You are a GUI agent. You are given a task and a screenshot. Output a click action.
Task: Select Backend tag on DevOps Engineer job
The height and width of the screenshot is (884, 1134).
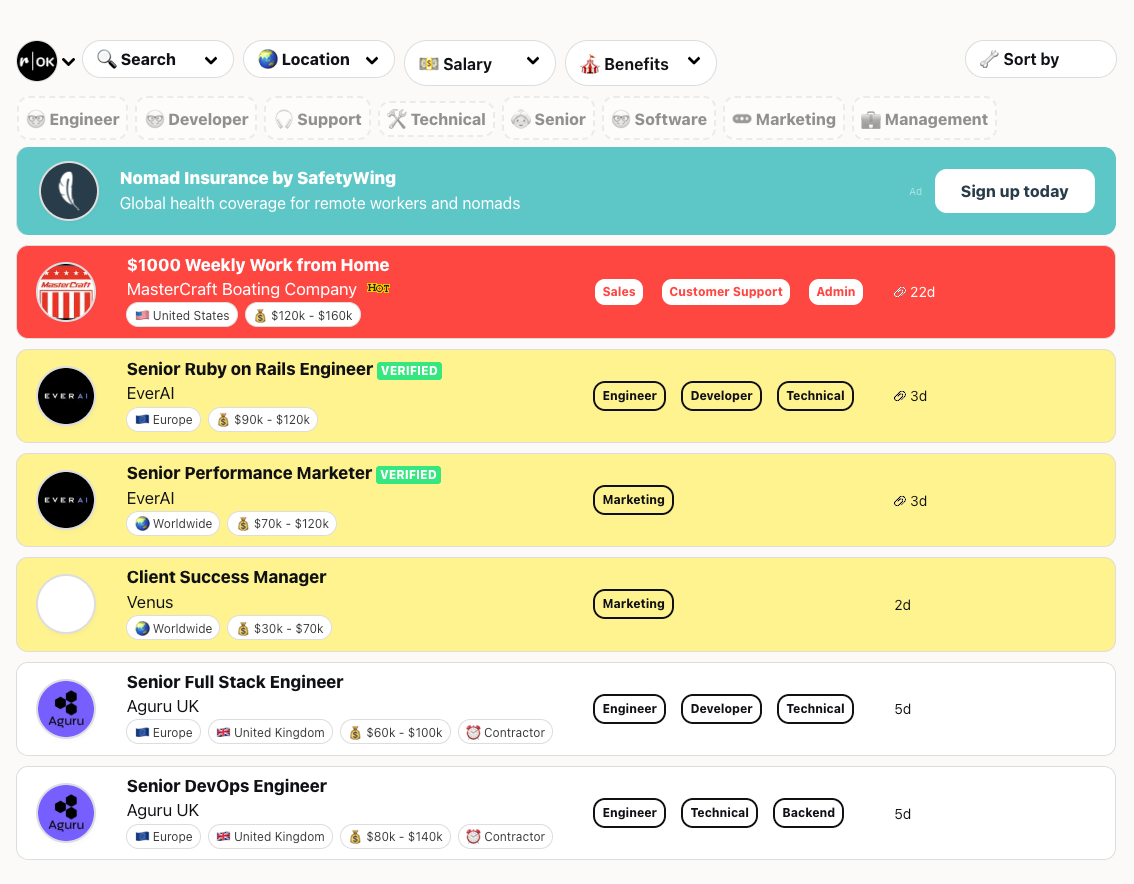pyautogui.click(x=808, y=813)
